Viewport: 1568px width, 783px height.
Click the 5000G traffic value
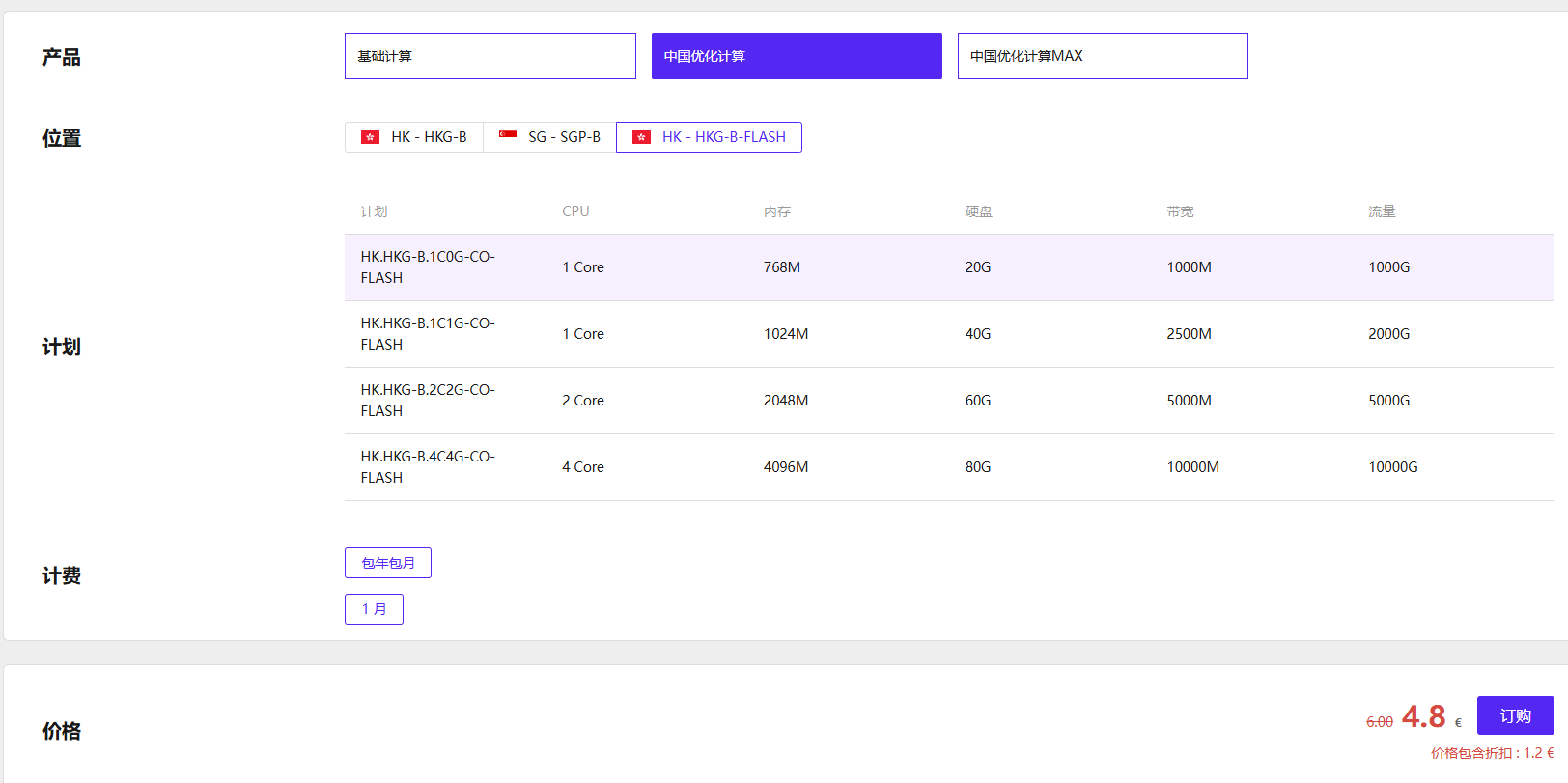[1388, 401]
